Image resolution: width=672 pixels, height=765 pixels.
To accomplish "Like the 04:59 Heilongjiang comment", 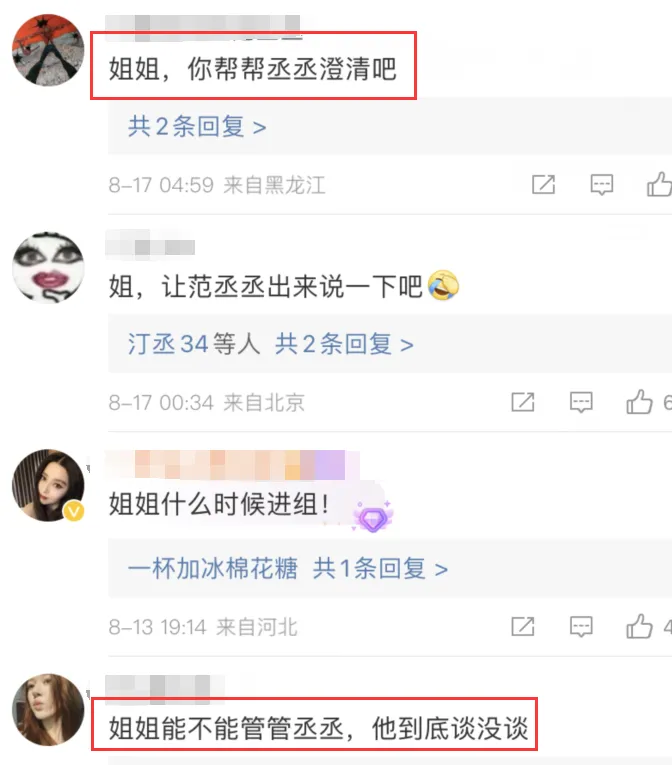I will coord(659,184).
